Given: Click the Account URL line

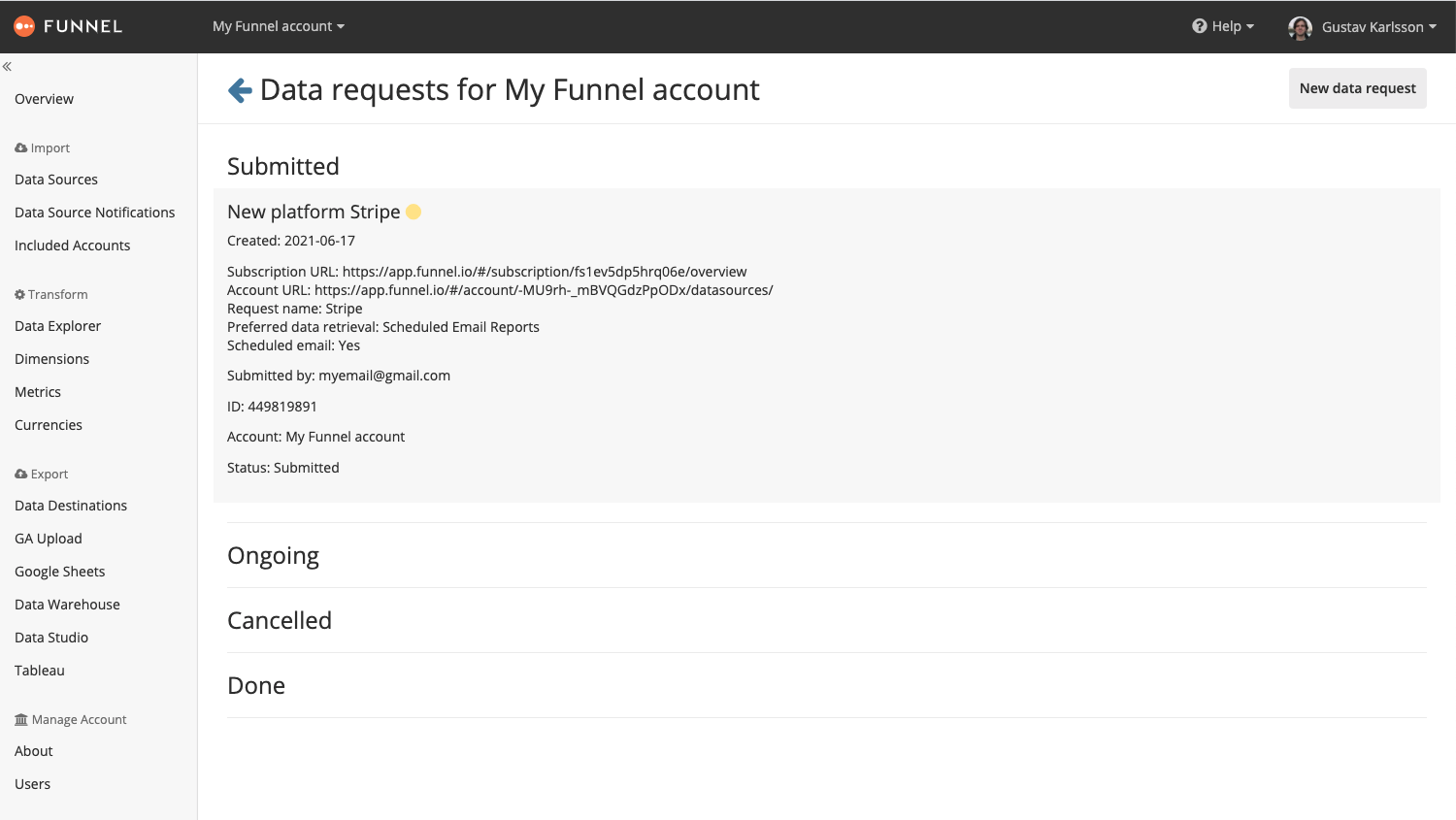Looking at the screenshot, I should pos(500,290).
